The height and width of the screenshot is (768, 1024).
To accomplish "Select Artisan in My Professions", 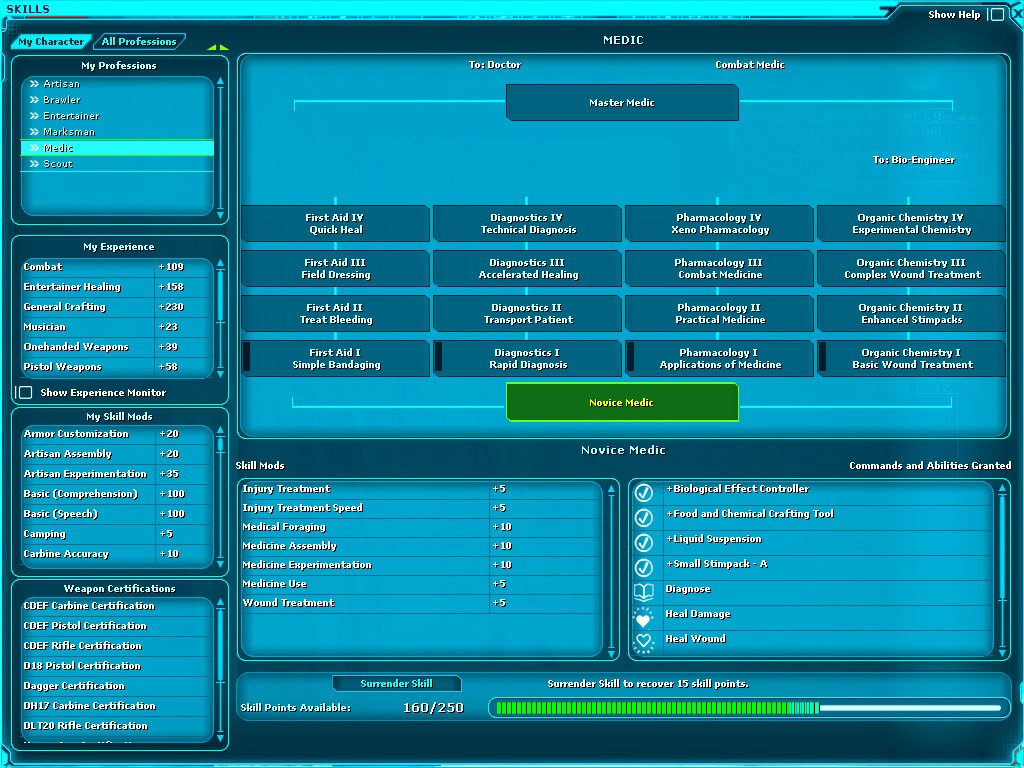I will click(118, 84).
